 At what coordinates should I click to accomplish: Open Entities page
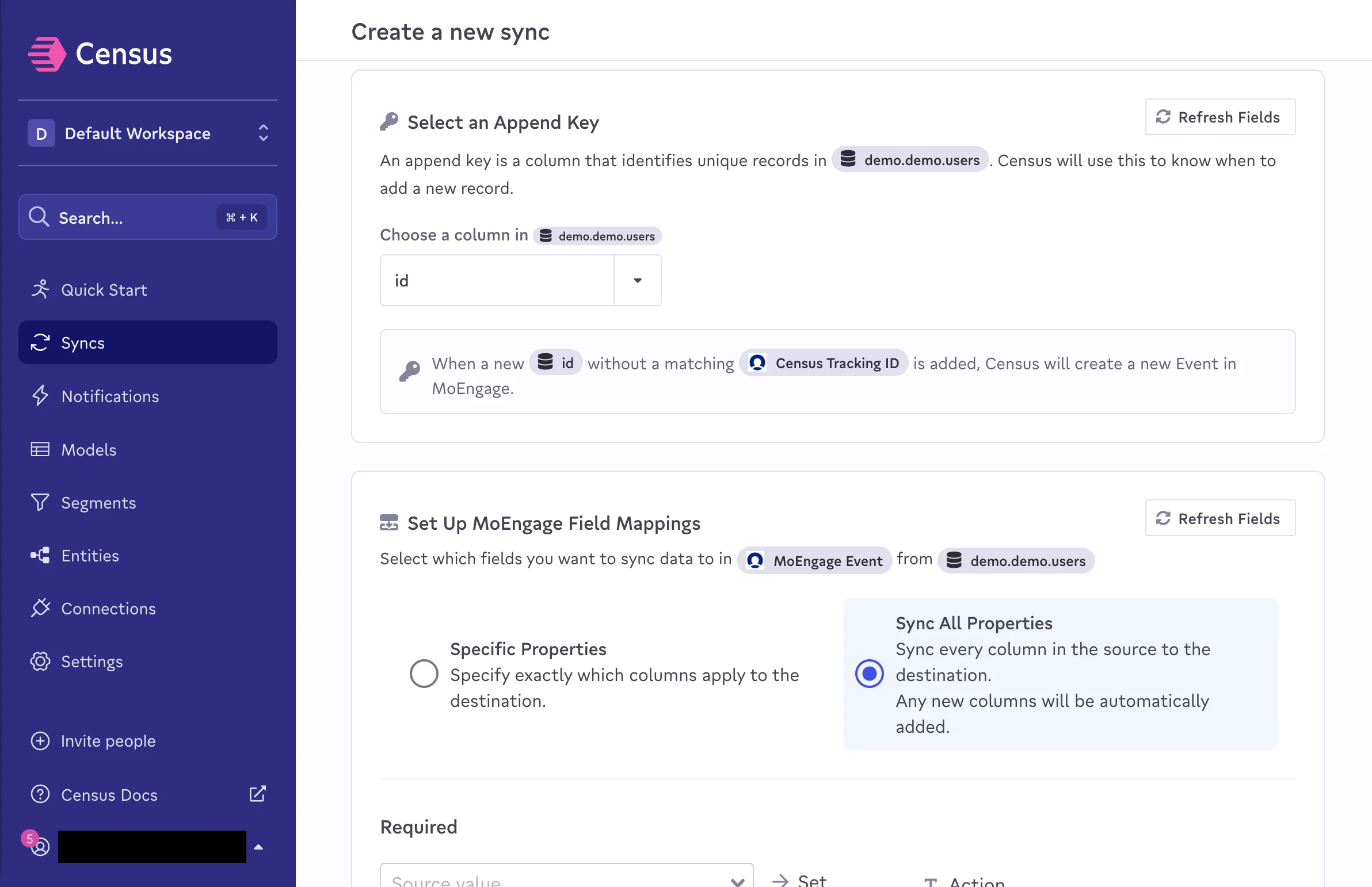coord(148,555)
